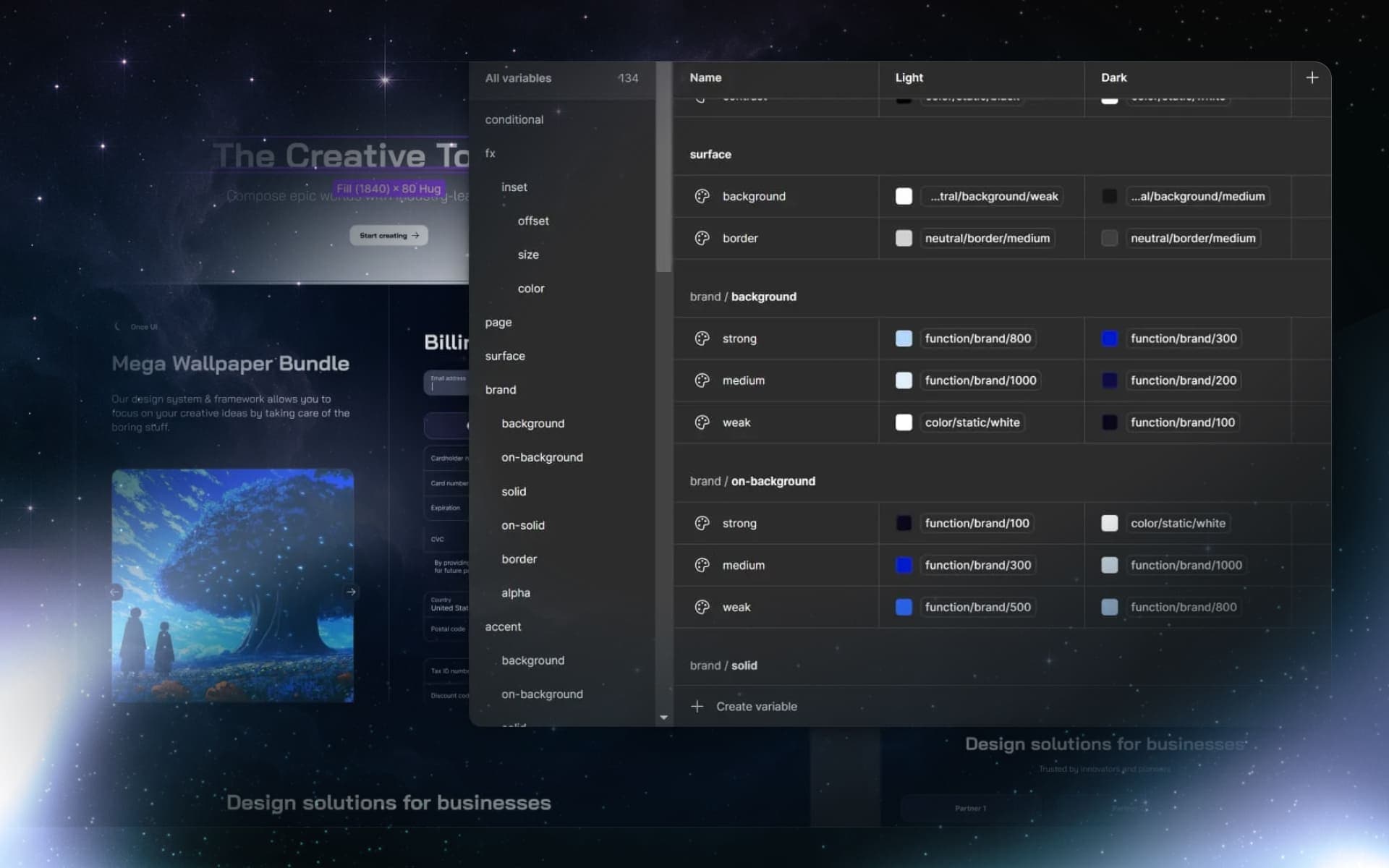1389x868 pixels.
Task: Click the "Start creating" button on the hero banner
Action: pos(388,235)
